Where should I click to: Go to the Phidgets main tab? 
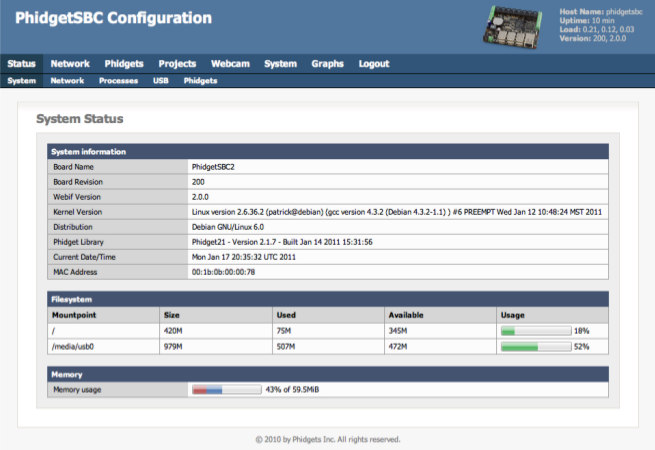point(124,64)
